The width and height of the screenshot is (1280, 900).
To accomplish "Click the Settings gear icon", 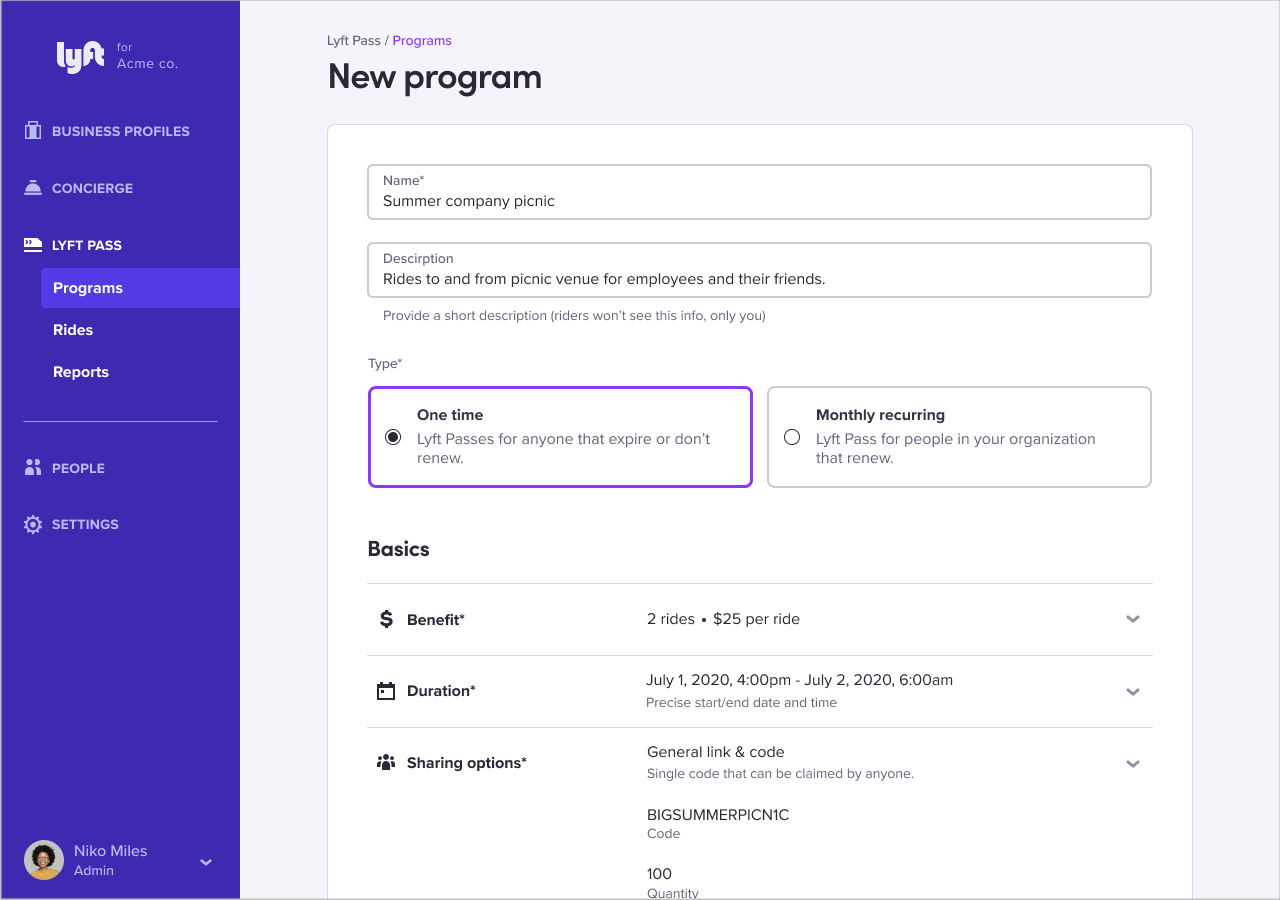I will pos(32,523).
